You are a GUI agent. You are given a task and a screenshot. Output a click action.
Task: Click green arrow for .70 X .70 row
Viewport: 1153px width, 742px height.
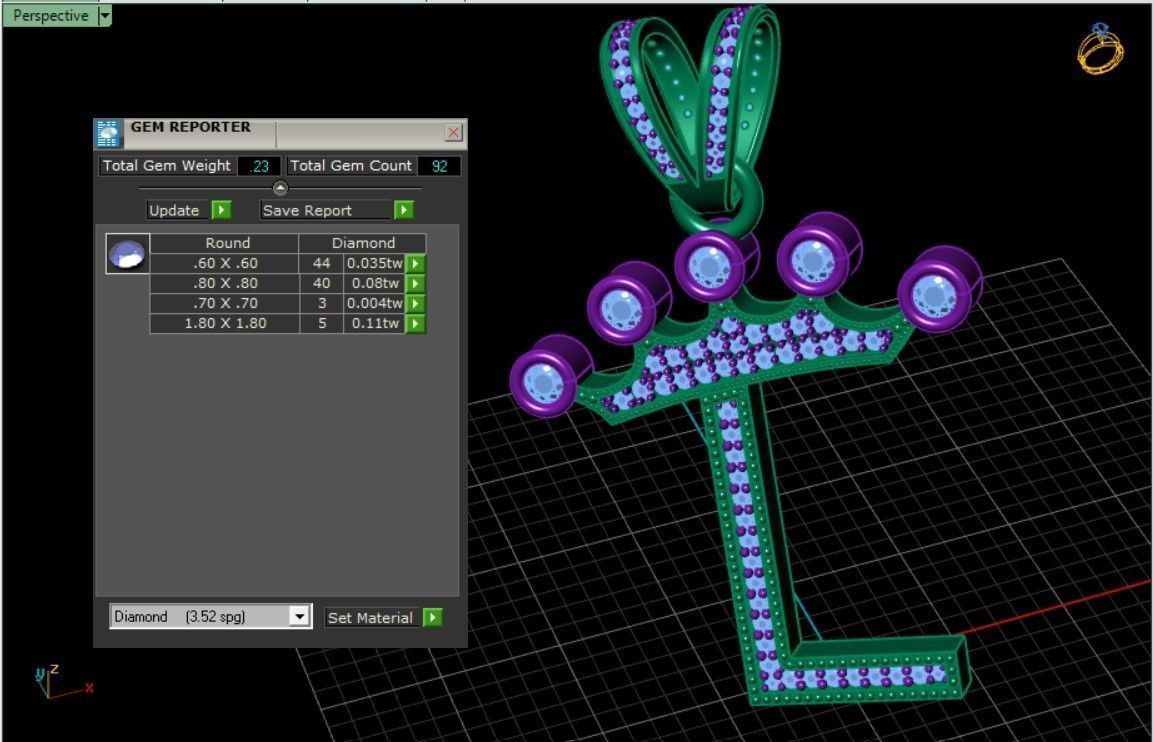[415, 303]
